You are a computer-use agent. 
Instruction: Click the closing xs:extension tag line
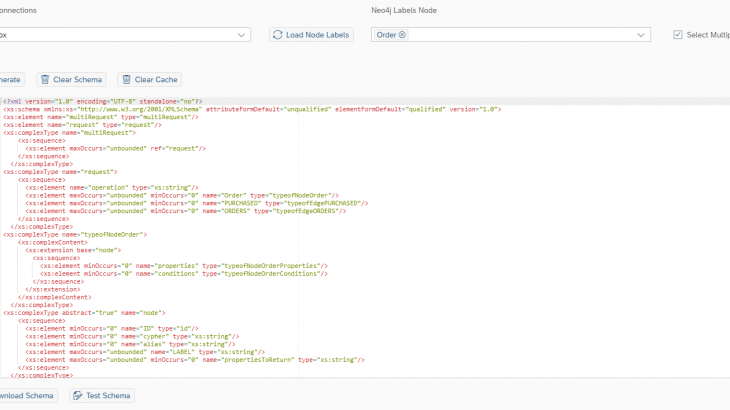point(53,289)
